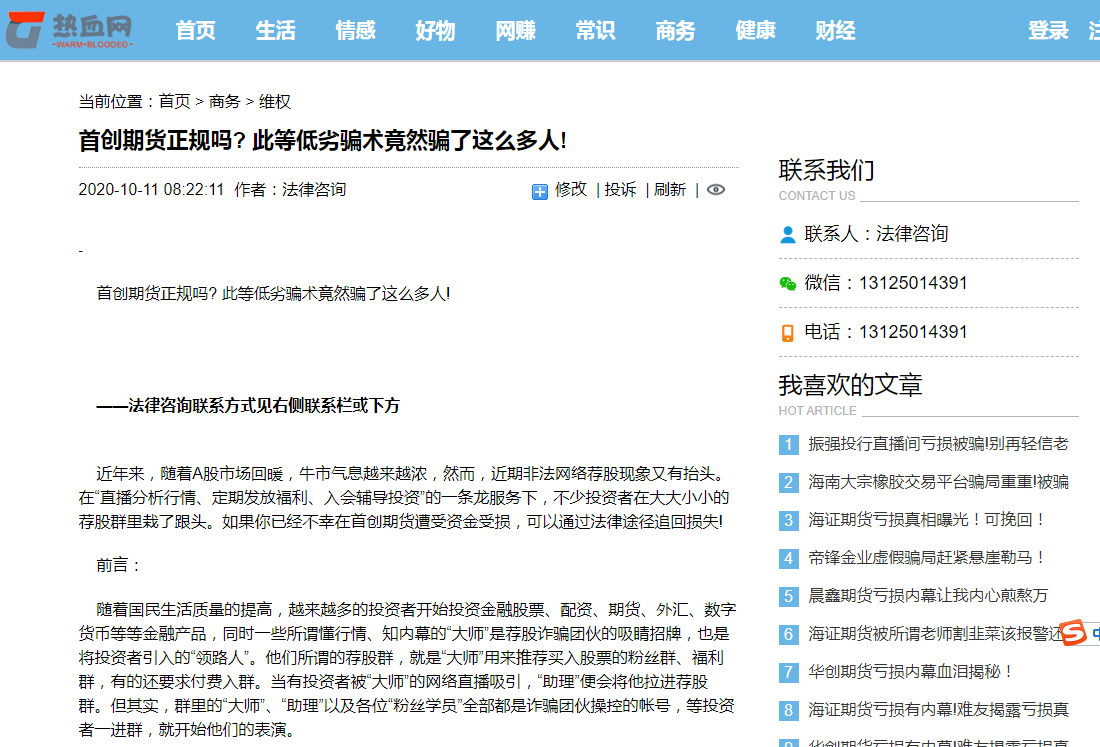The width and height of the screenshot is (1100, 747).
Task: Open article 海证期货被所谓老师割韭菜
Action: pyautogui.click(x=934, y=634)
